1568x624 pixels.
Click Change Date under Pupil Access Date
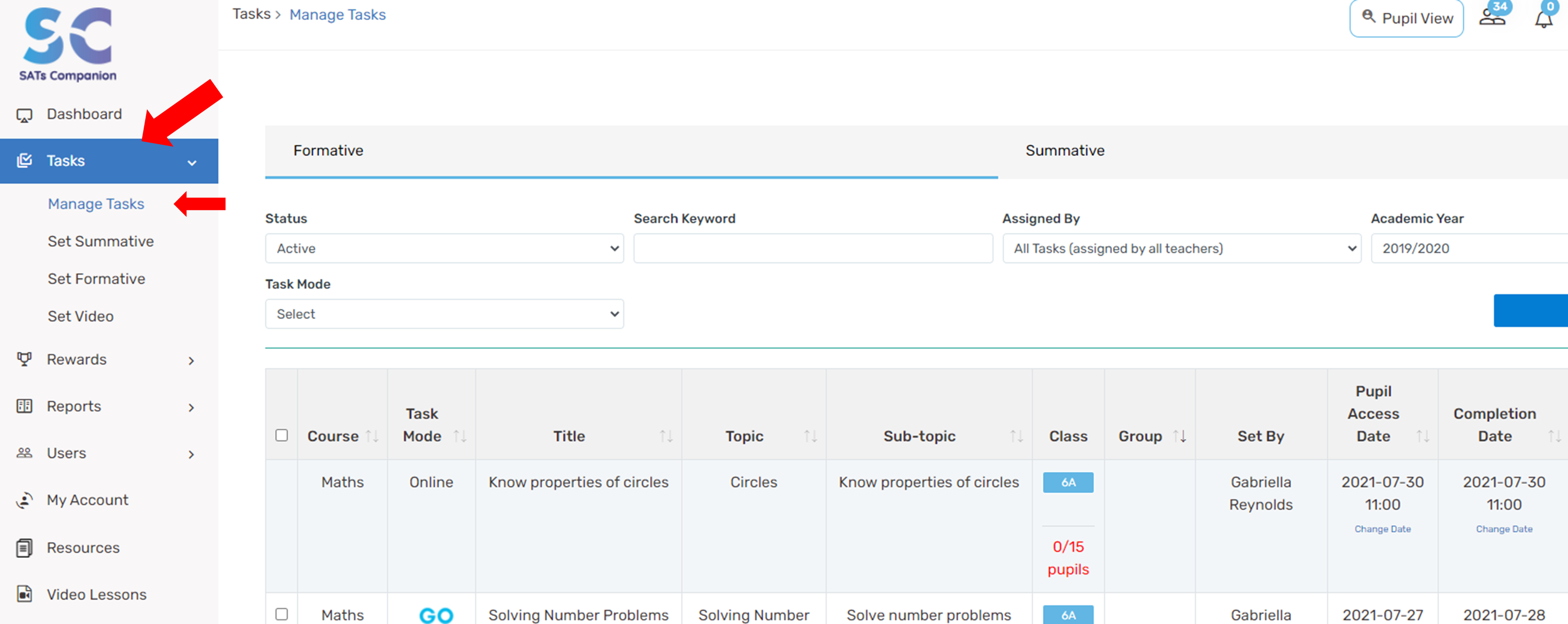tap(1382, 529)
